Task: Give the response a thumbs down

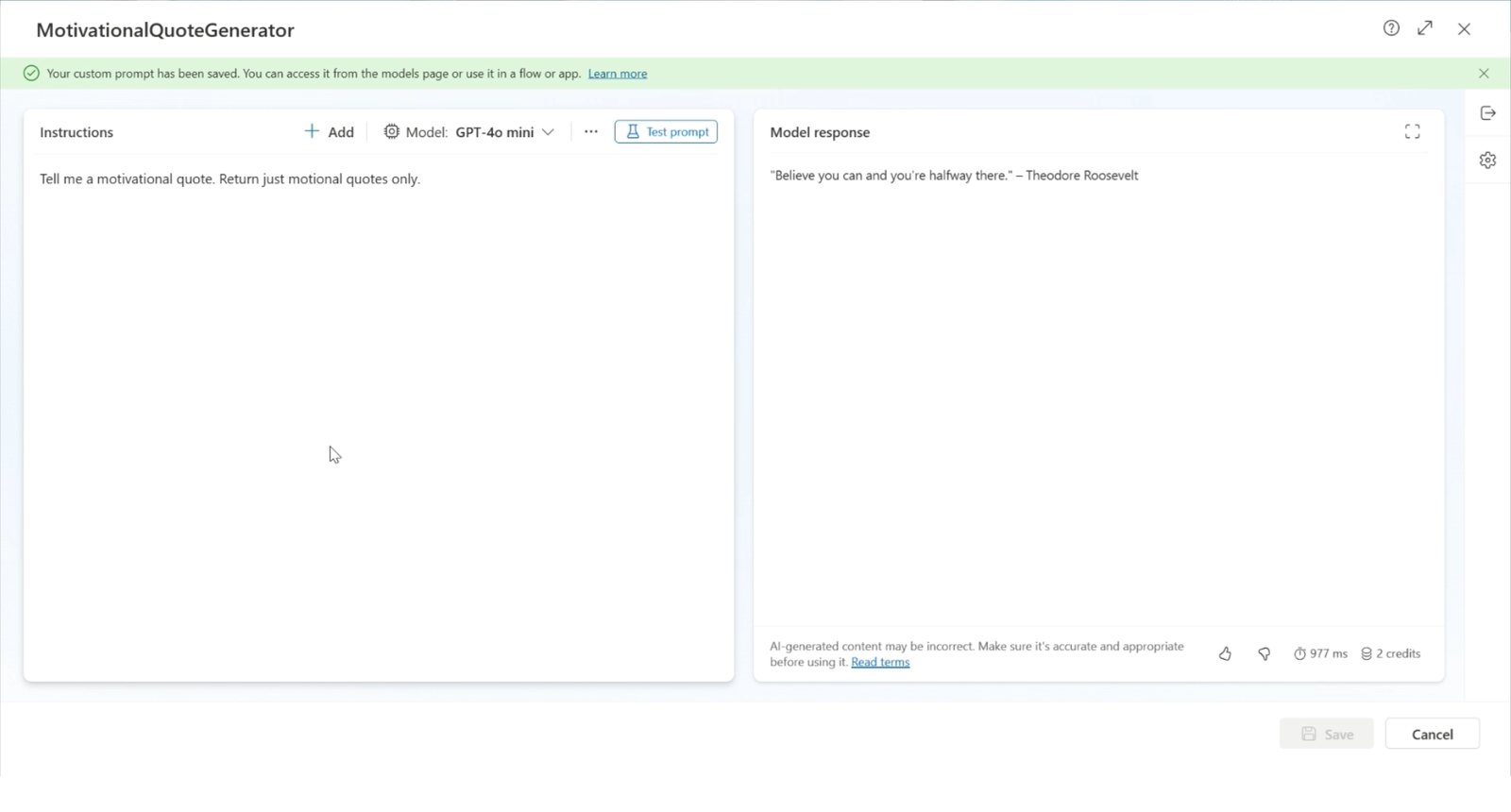Action: click(x=1264, y=653)
